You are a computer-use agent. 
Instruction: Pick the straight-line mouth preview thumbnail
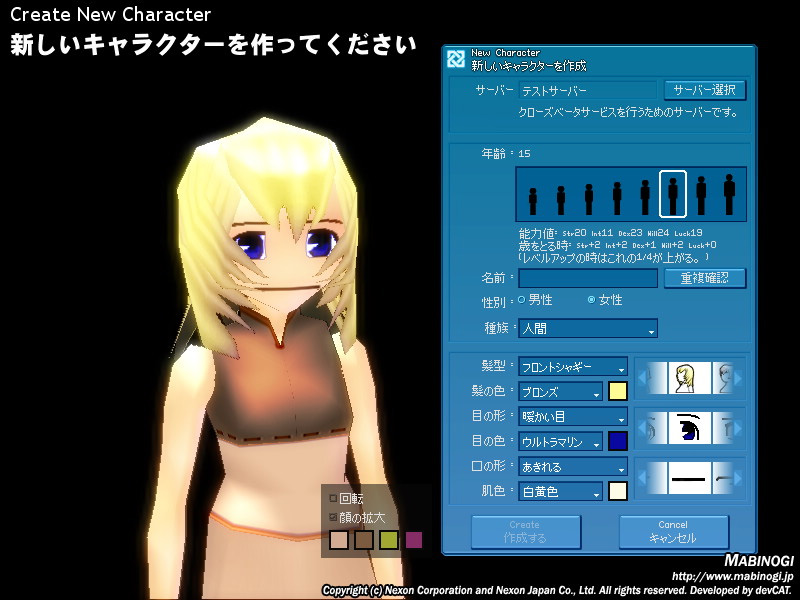coord(689,478)
